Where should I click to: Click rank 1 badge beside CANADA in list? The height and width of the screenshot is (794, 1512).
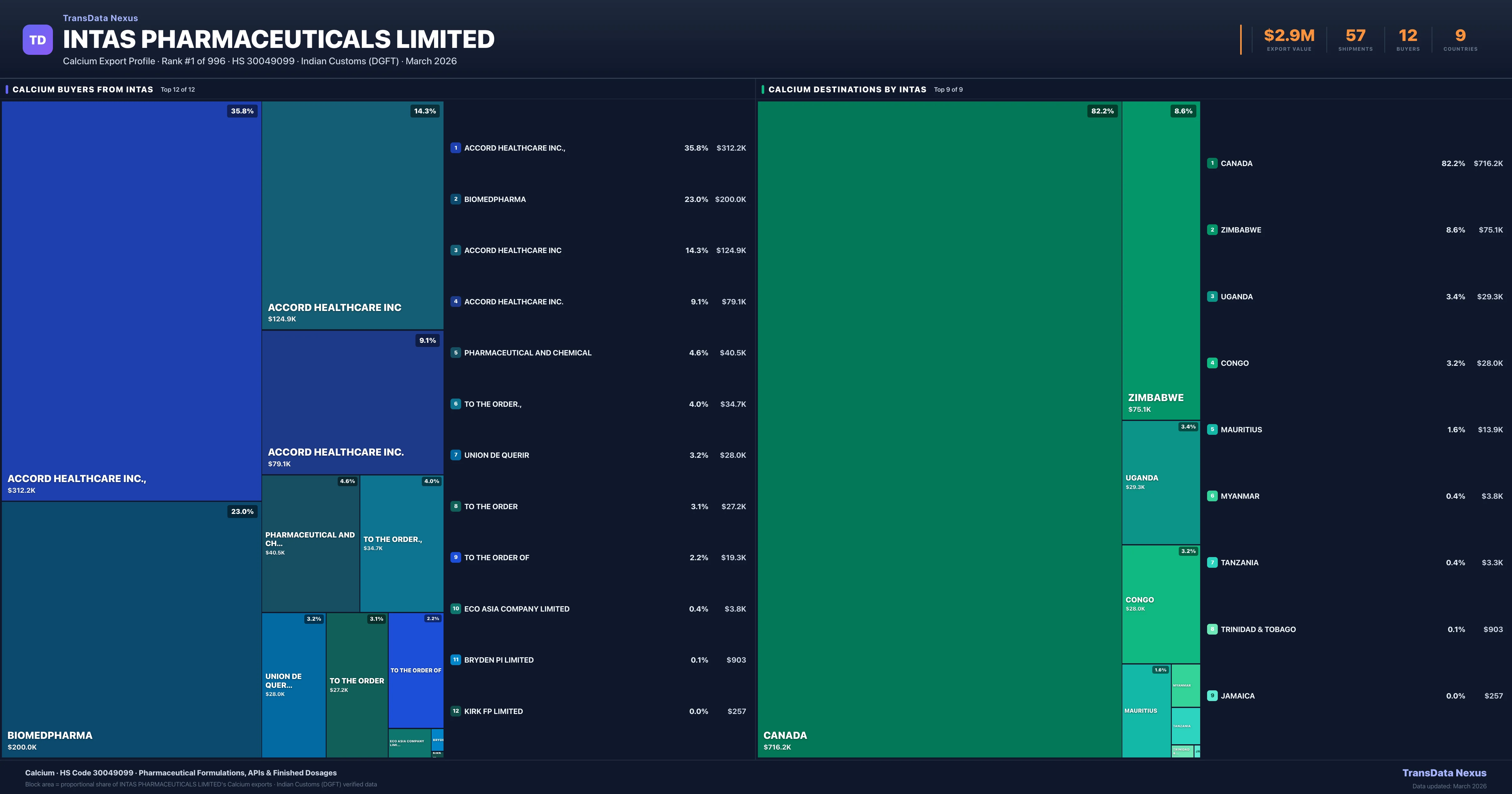point(1212,163)
